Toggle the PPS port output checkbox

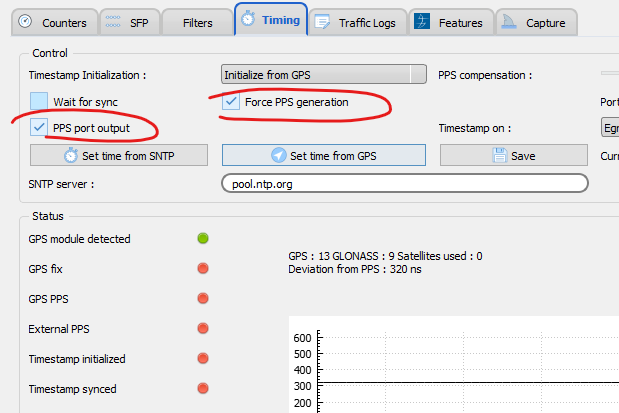pos(39,127)
